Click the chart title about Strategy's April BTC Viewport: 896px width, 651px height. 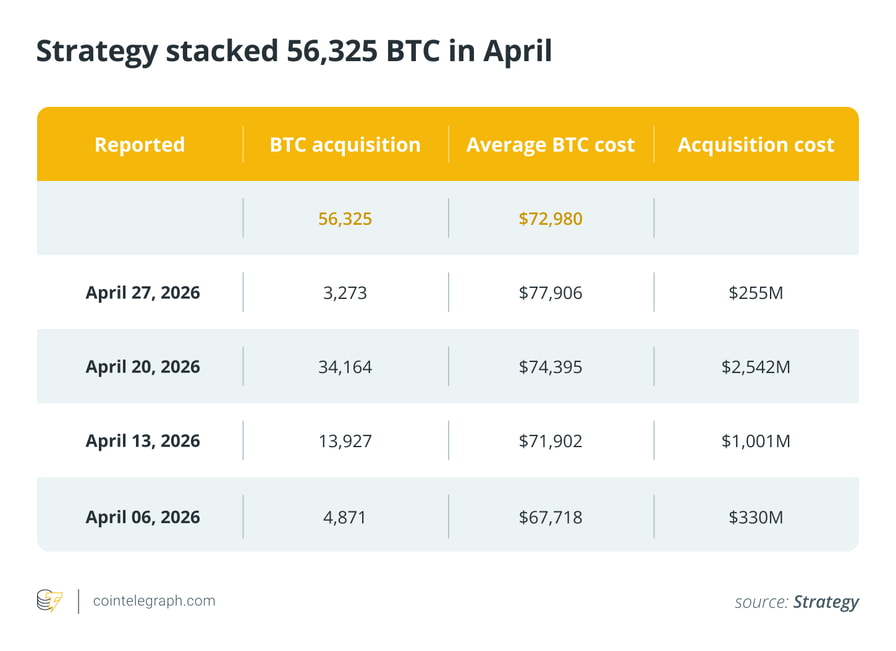pos(294,52)
